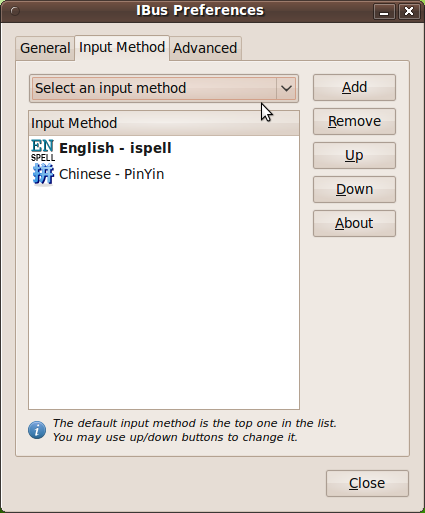Move selection with the Up button

[354, 155]
